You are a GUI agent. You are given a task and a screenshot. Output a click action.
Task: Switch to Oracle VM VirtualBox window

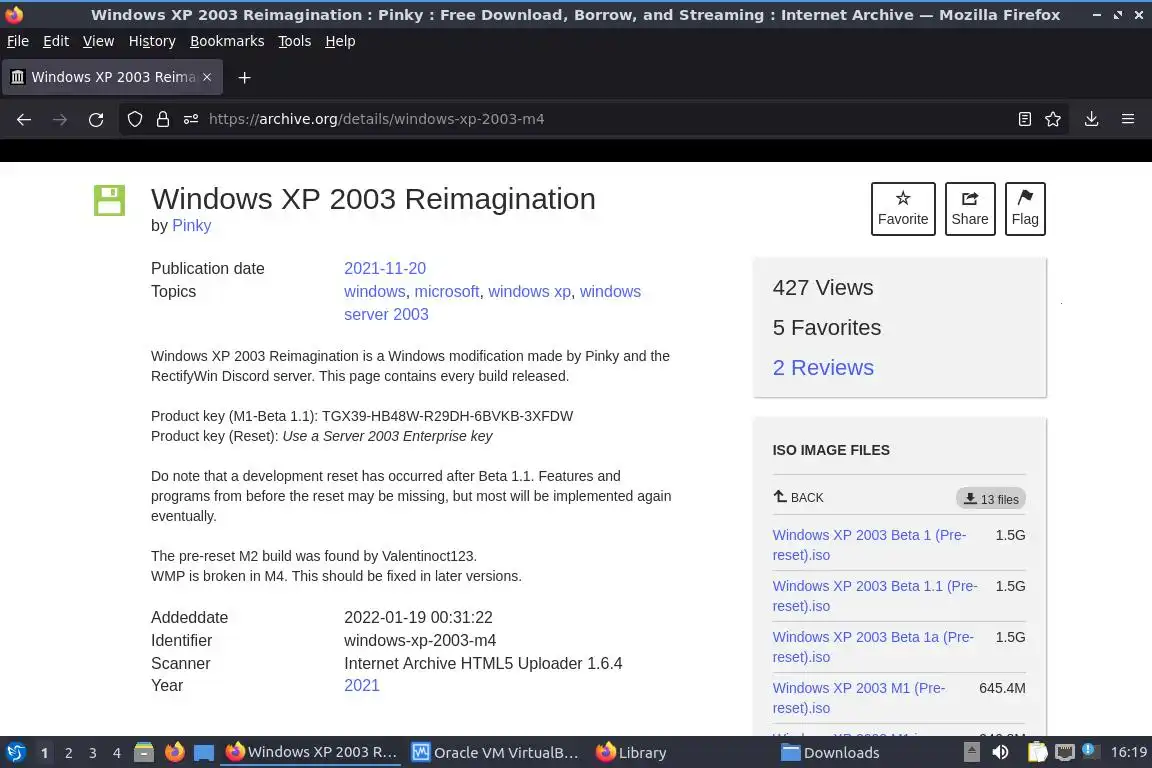click(495, 753)
